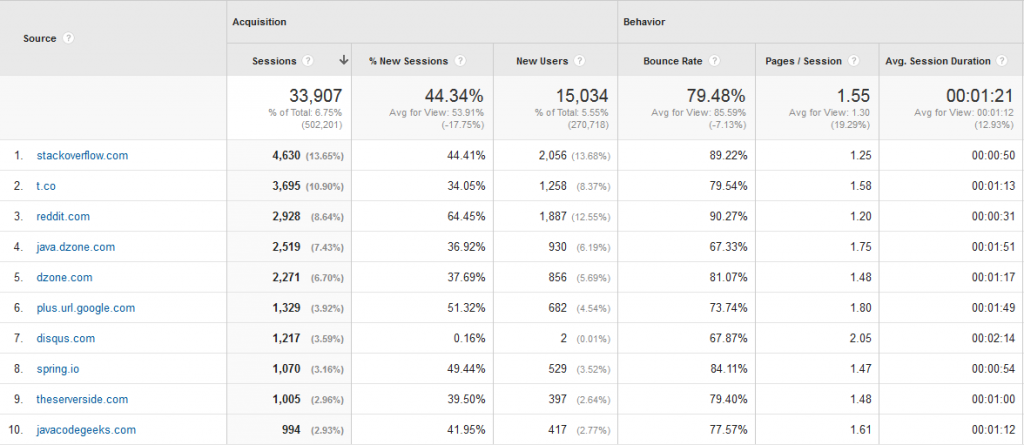Click java.dzone.com session duration 00:01:51
Screen dimensions: 1024x445
coord(993,247)
